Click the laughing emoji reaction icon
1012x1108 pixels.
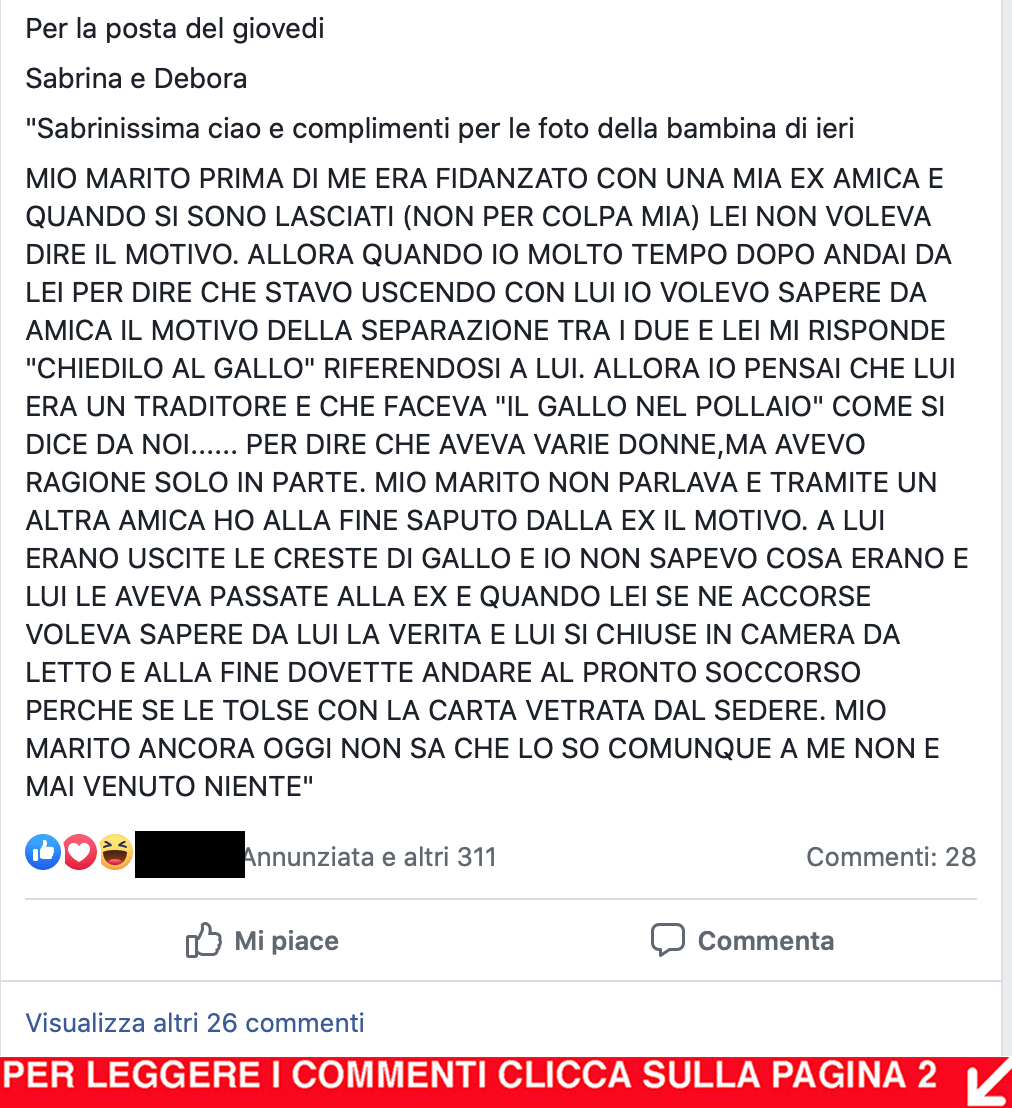pos(116,851)
